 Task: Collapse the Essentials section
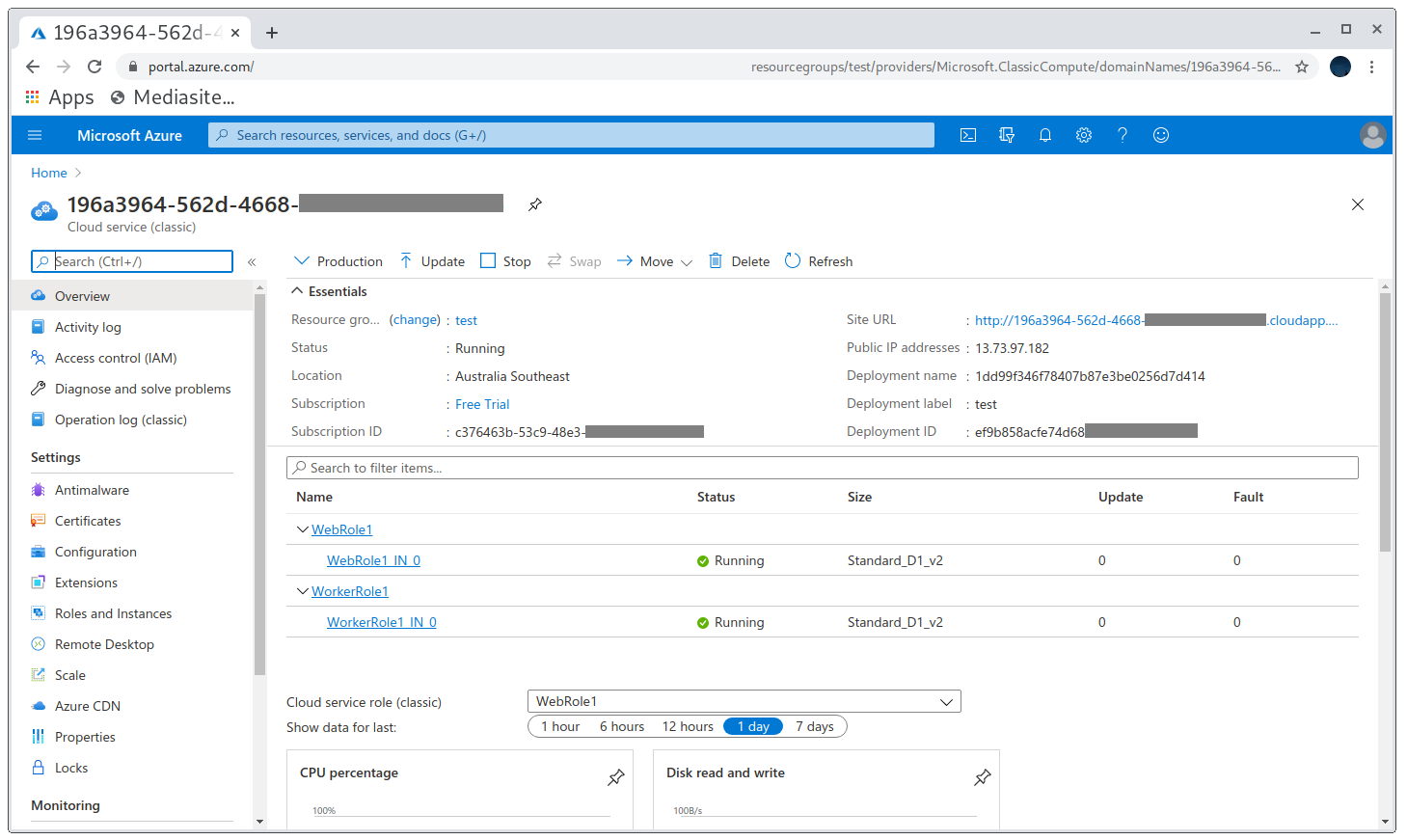329,291
